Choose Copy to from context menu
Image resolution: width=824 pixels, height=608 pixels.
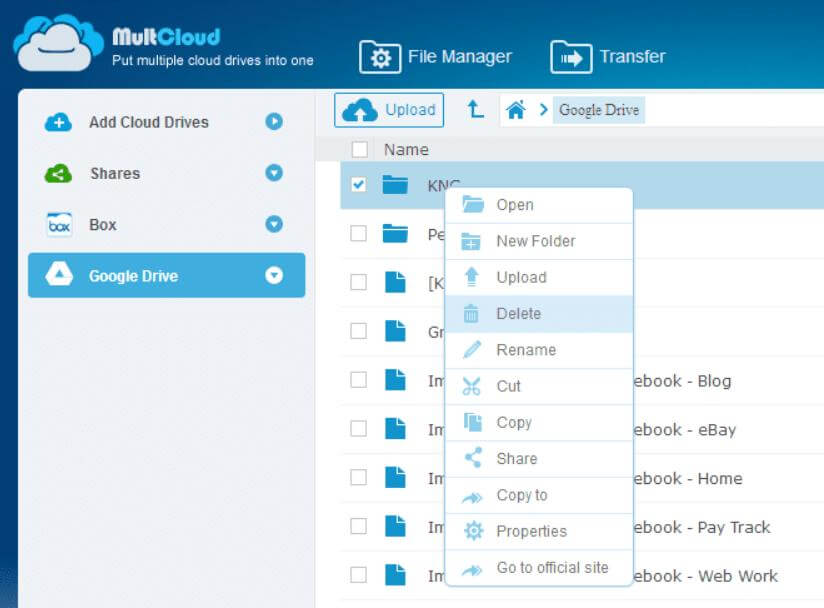[x=539, y=495]
